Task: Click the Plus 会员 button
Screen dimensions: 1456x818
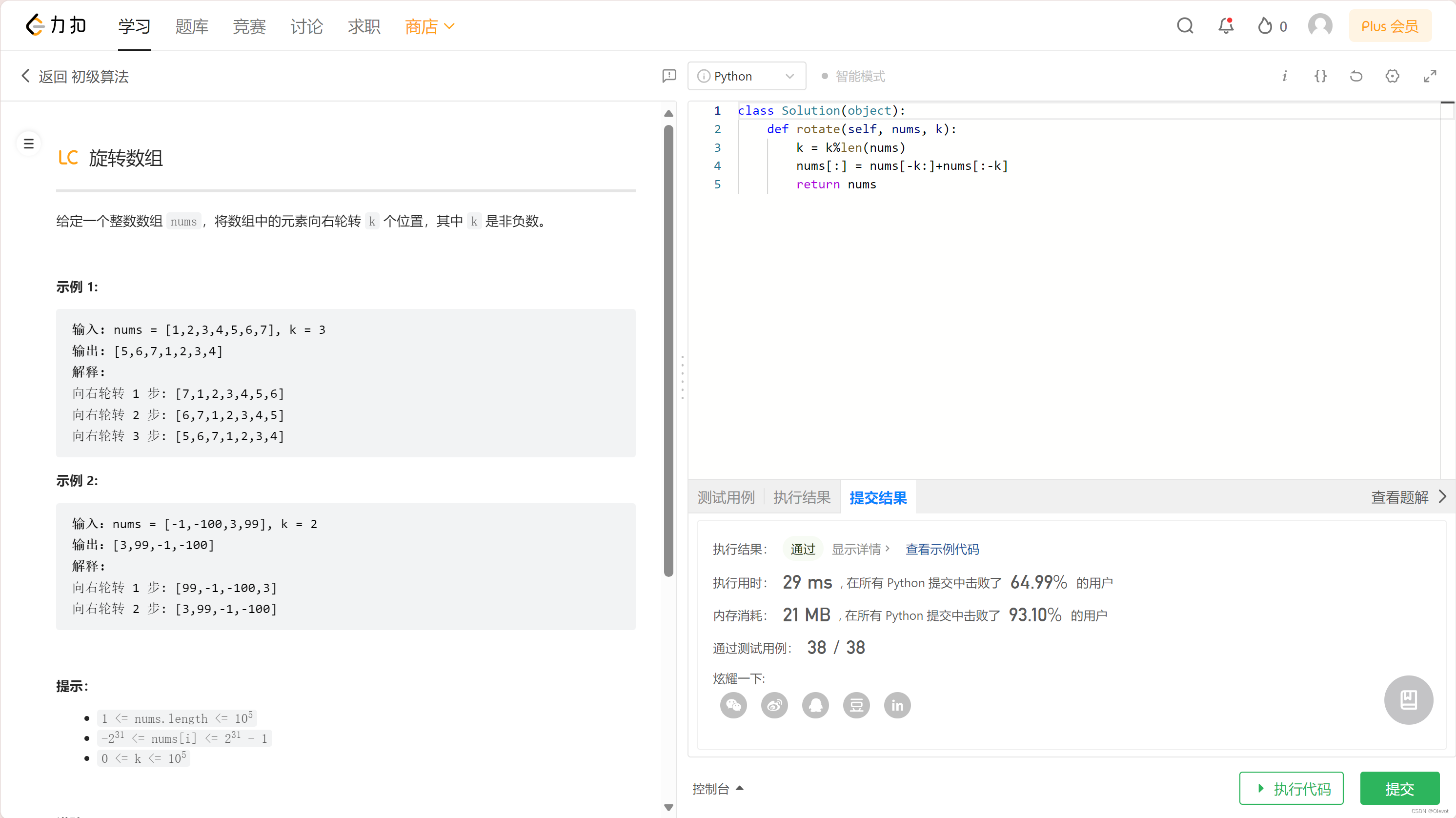Action: [1390, 26]
